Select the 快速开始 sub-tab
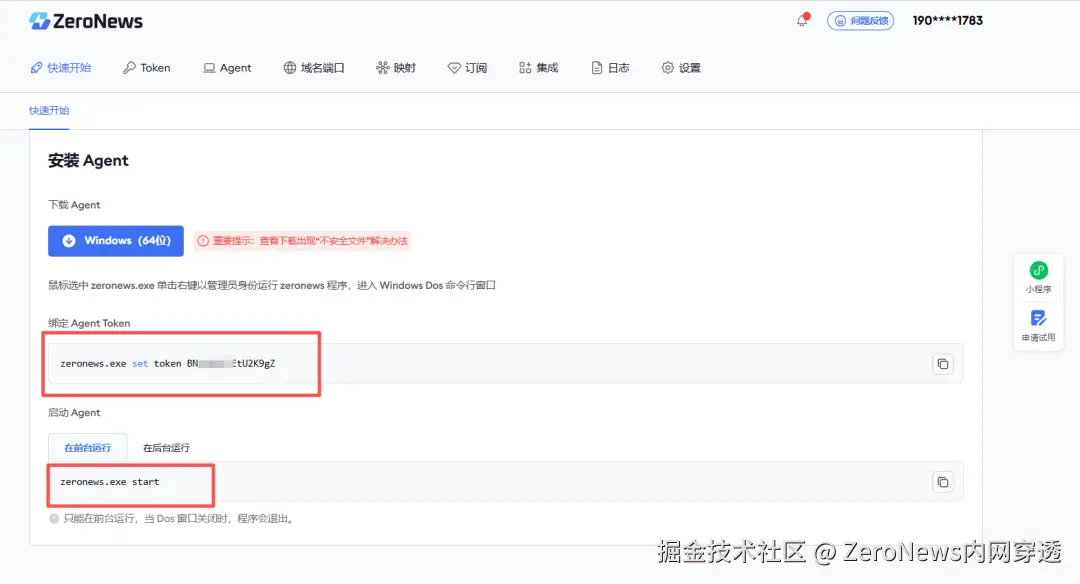 pyautogui.click(x=49, y=110)
